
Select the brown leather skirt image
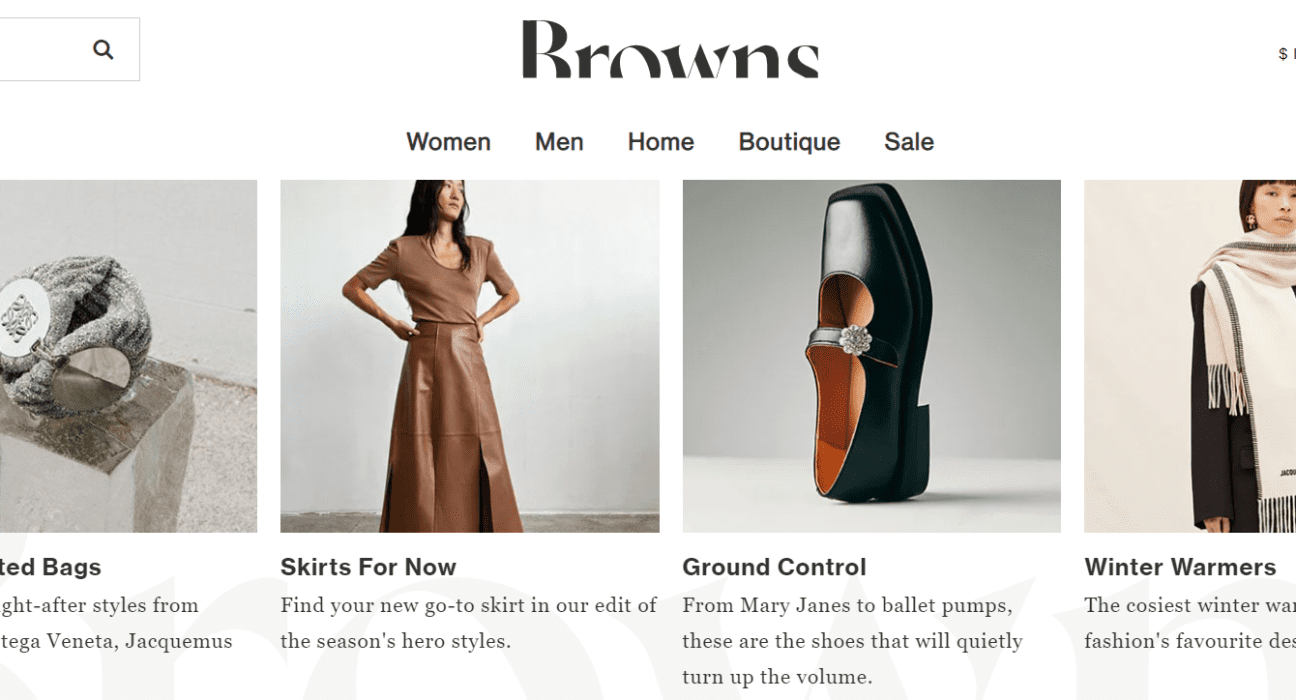point(470,356)
